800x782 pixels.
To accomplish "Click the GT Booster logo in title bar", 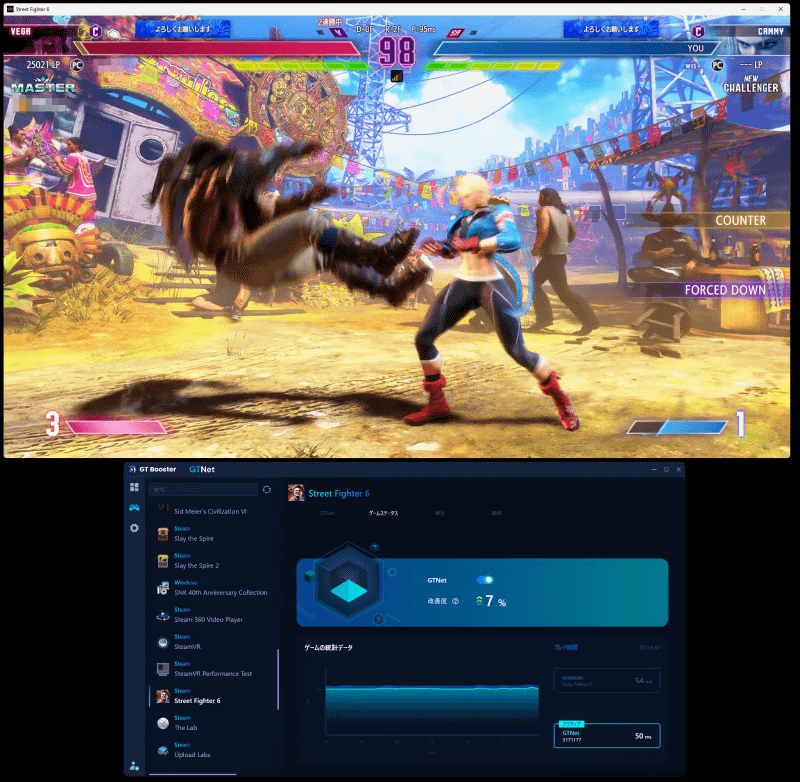I will click(x=132, y=469).
